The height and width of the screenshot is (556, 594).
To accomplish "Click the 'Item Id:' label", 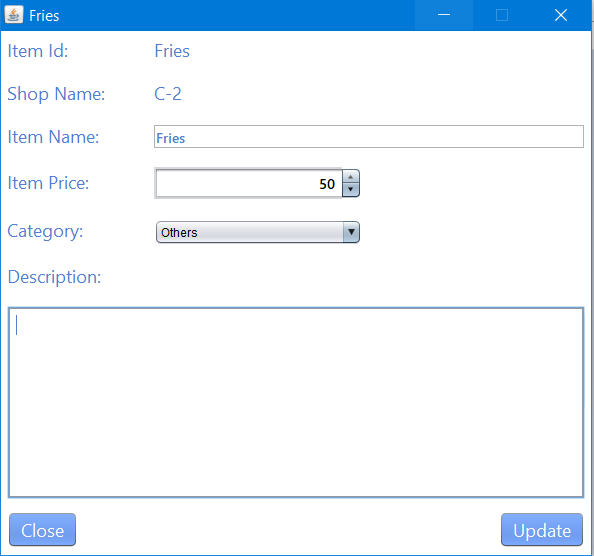I will 38,51.
